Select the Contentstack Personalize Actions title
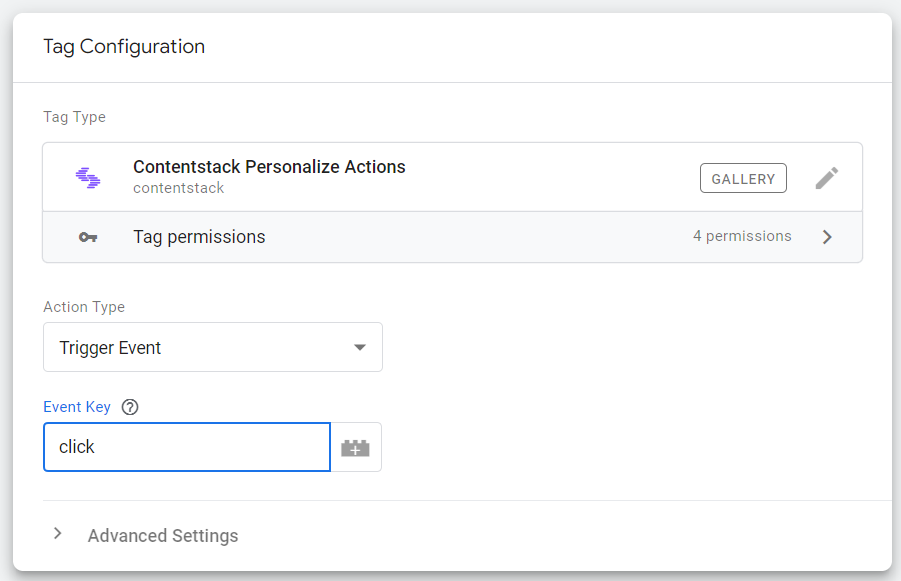The height and width of the screenshot is (581, 901). [x=269, y=167]
